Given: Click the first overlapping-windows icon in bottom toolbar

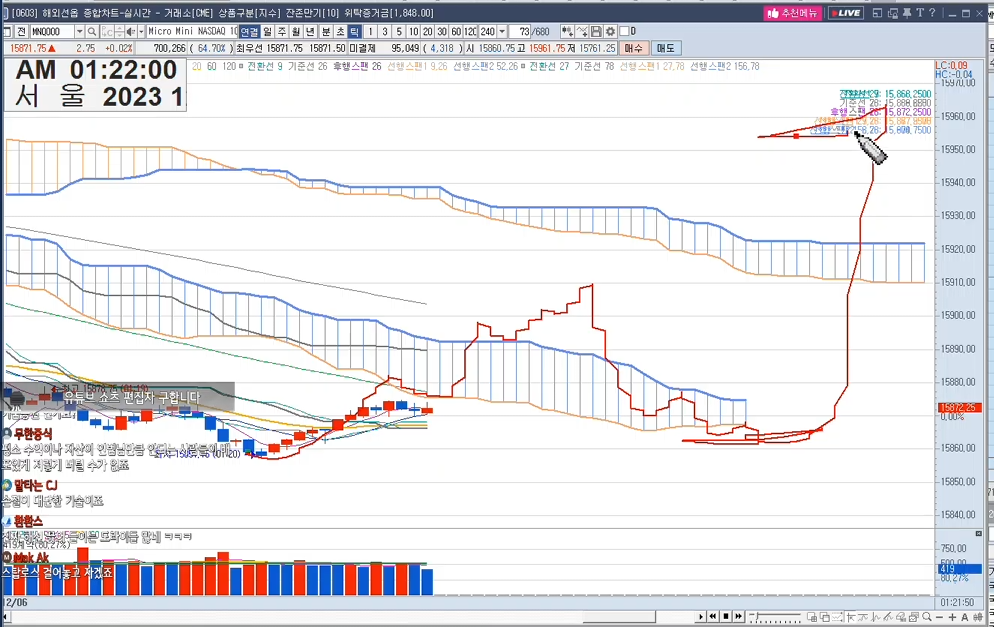Looking at the screenshot, I should pos(812,616).
